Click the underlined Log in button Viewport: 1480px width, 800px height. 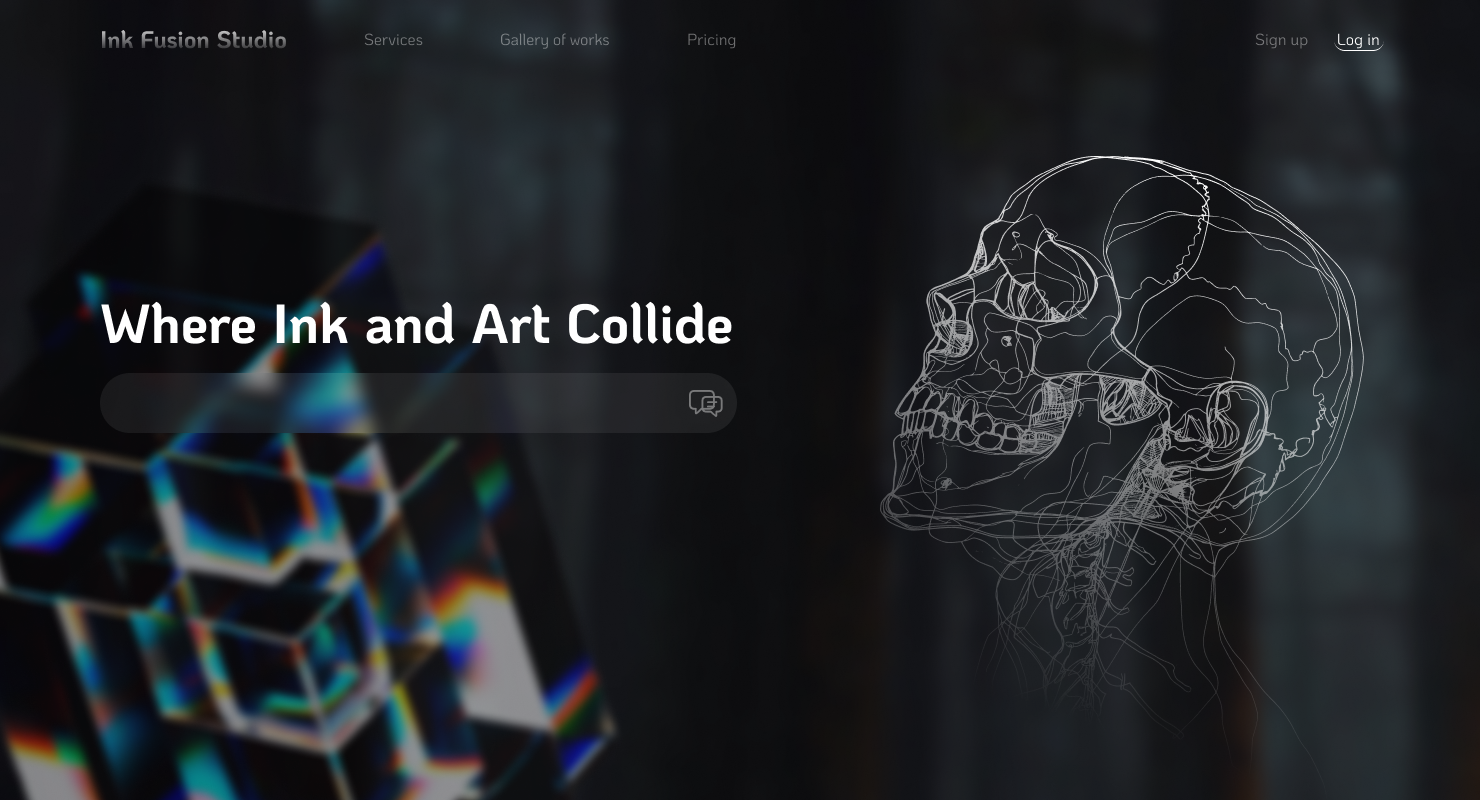pos(1358,40)
